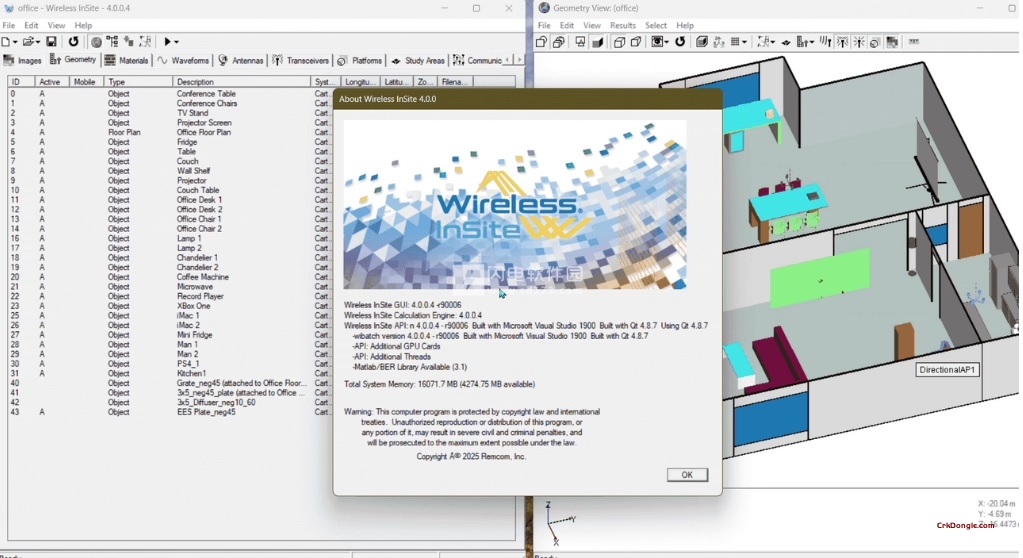
Task: Click the project hierarchy tree icon
Action: (x=112, y=42)
